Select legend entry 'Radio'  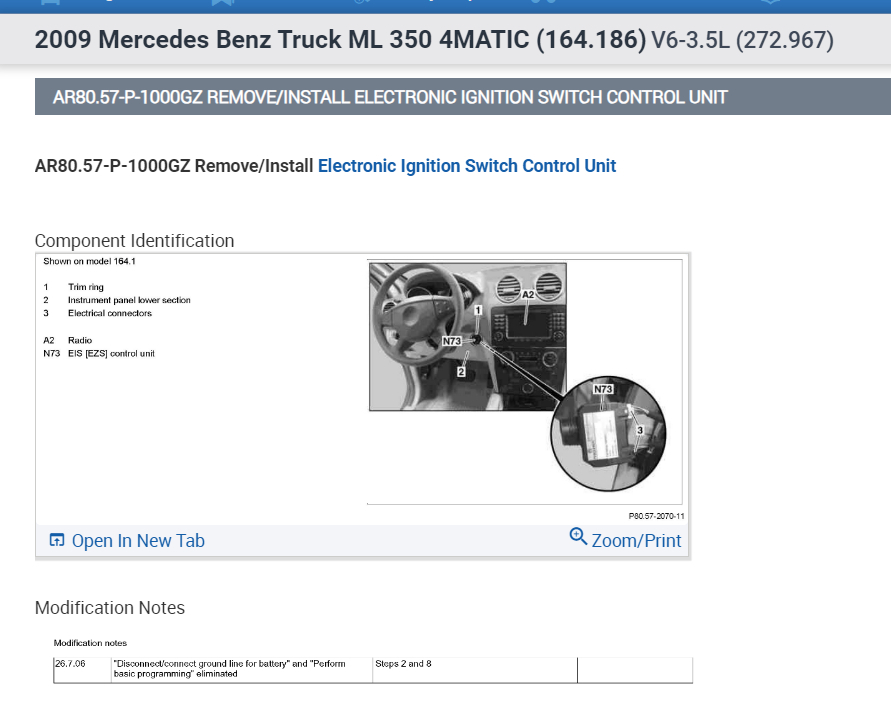80,340
